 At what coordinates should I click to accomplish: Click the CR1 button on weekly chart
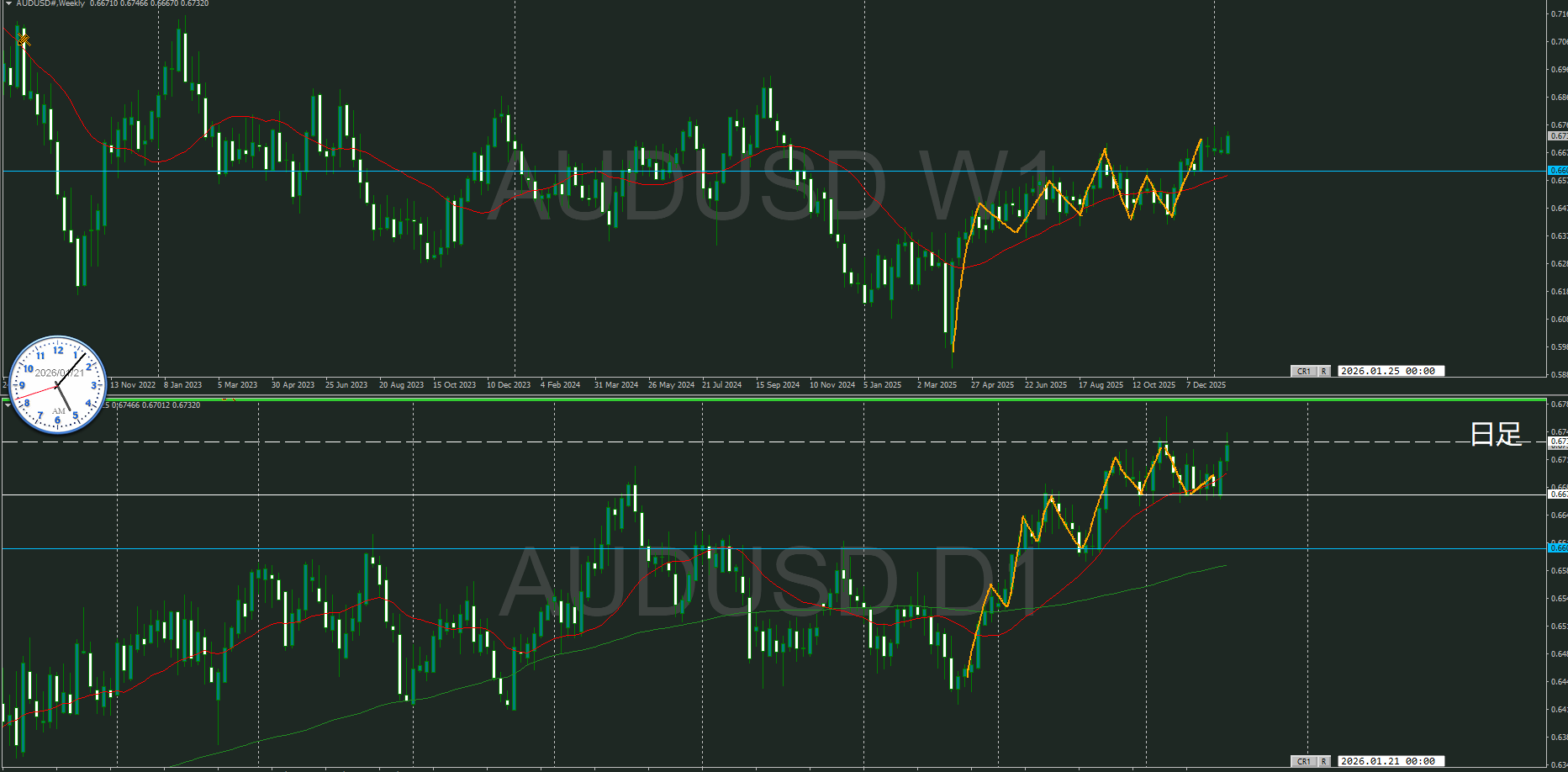(1303, 371)
